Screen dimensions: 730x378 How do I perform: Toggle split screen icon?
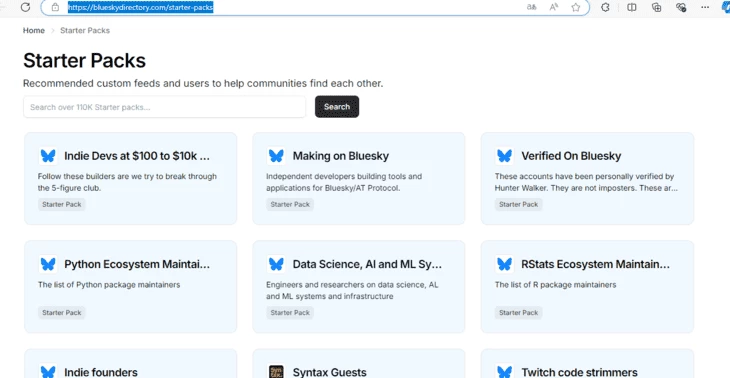point(632,7)
